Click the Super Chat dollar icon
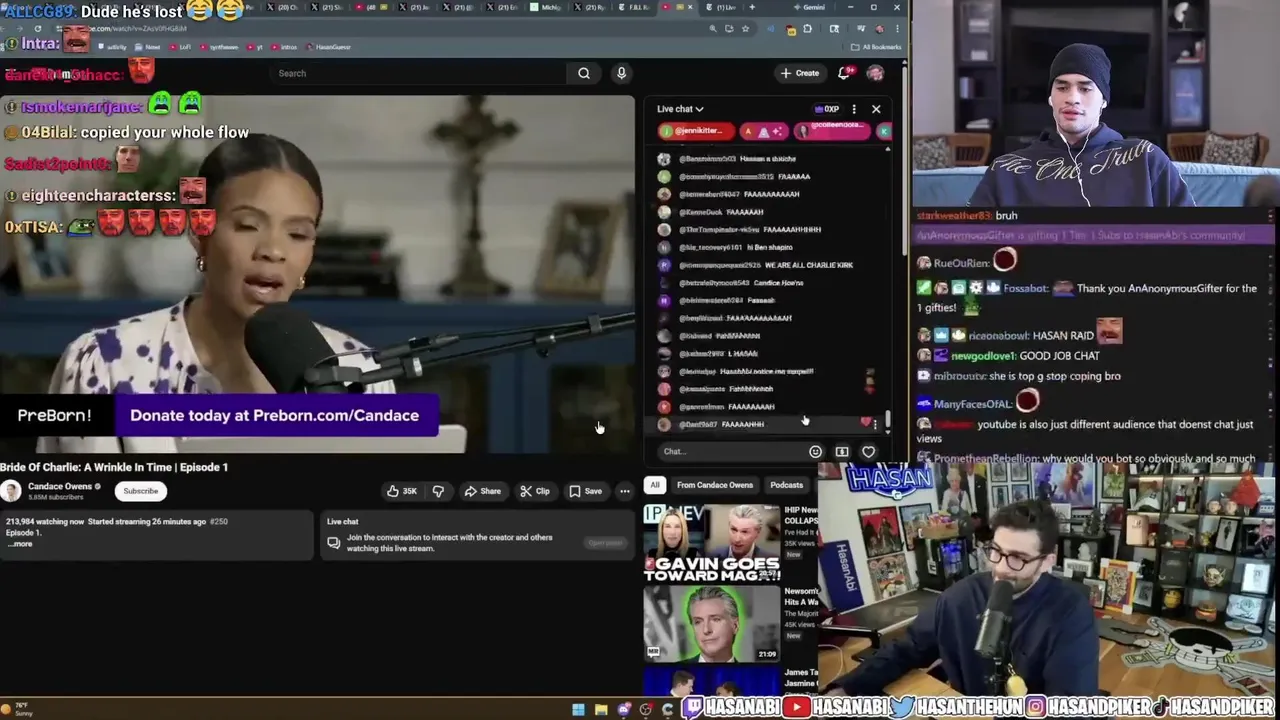 click(x=842, y=451)
